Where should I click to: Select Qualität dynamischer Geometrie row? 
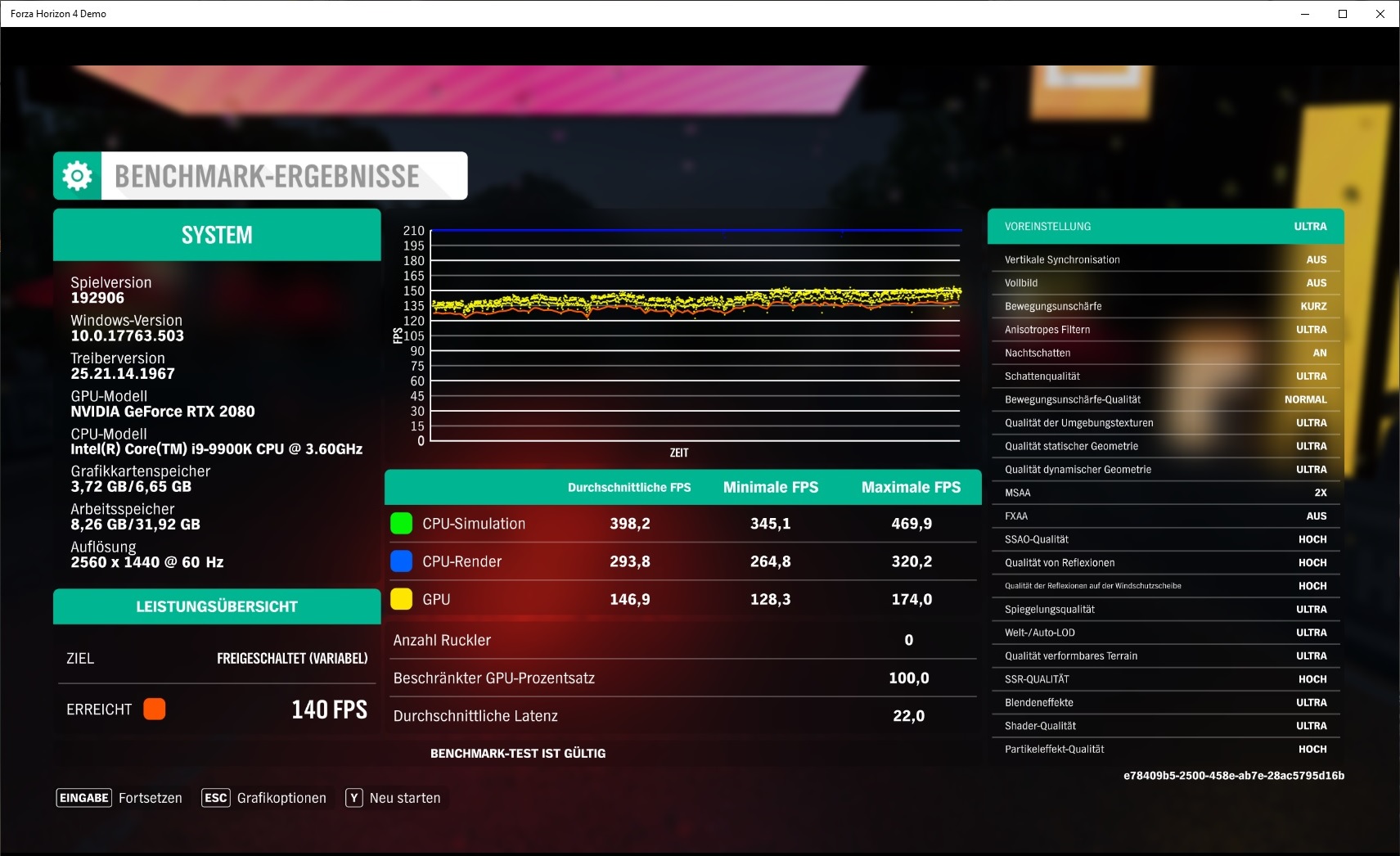point(1165,470)
